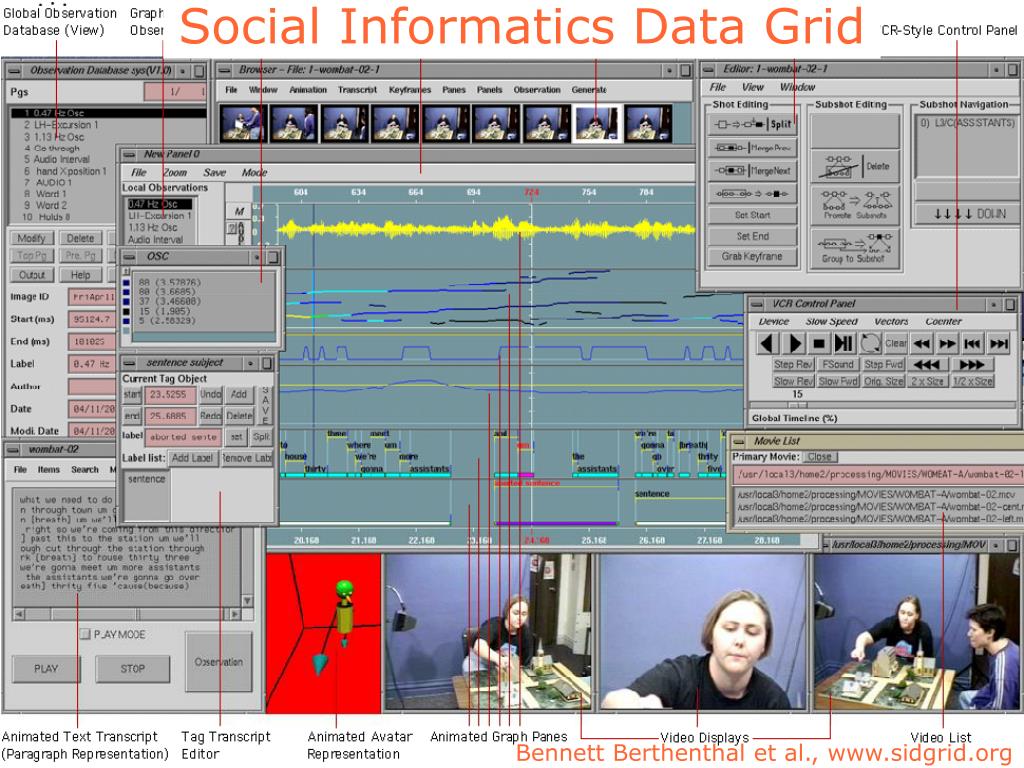1024x768 pixels.
Task: Click the play/pause bar icon in VCR panel
Action: pos(844,343)
